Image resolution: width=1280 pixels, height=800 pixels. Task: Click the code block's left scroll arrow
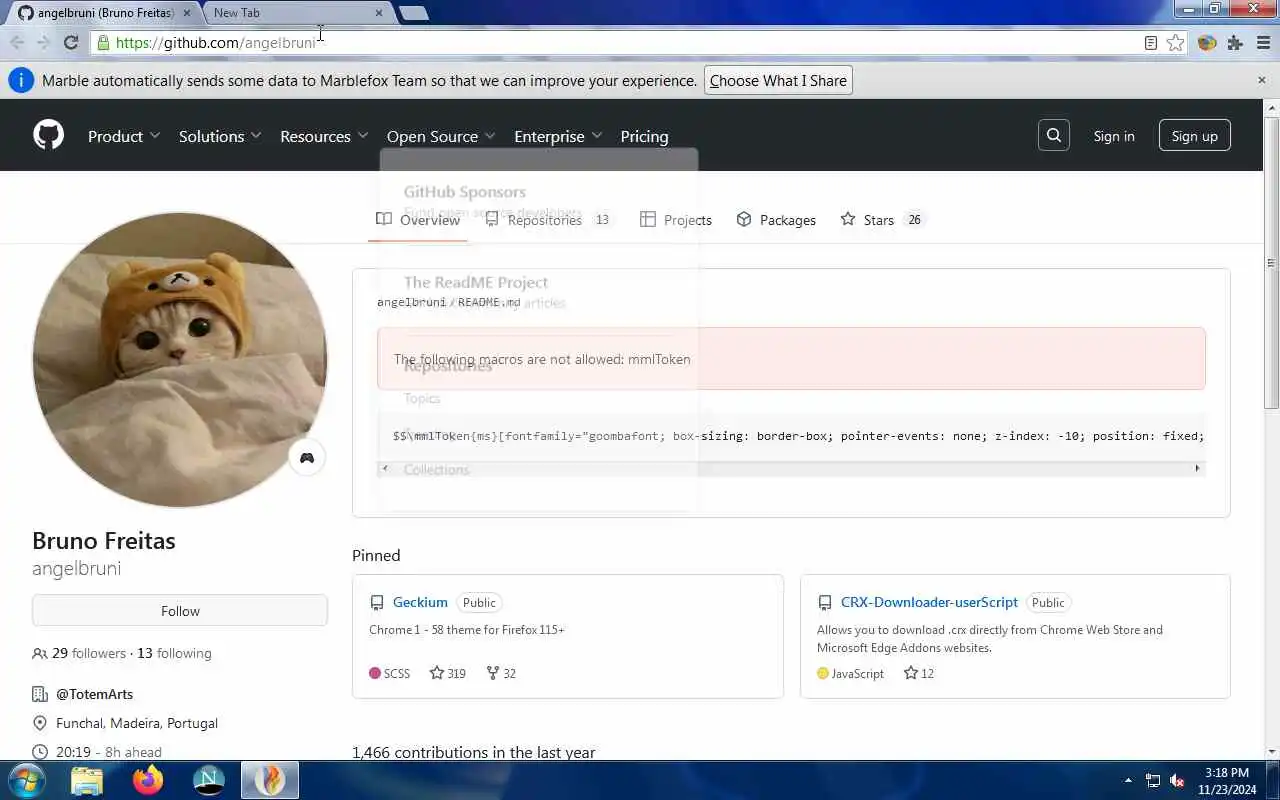tap(385, 468)
